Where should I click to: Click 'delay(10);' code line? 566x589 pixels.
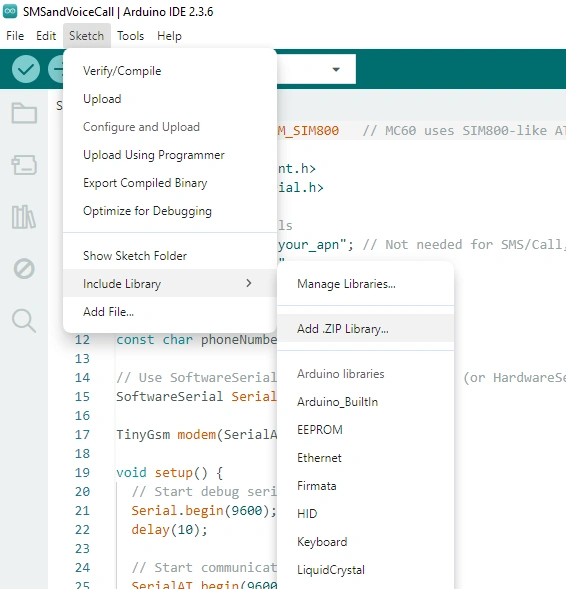tap(169, 530)
